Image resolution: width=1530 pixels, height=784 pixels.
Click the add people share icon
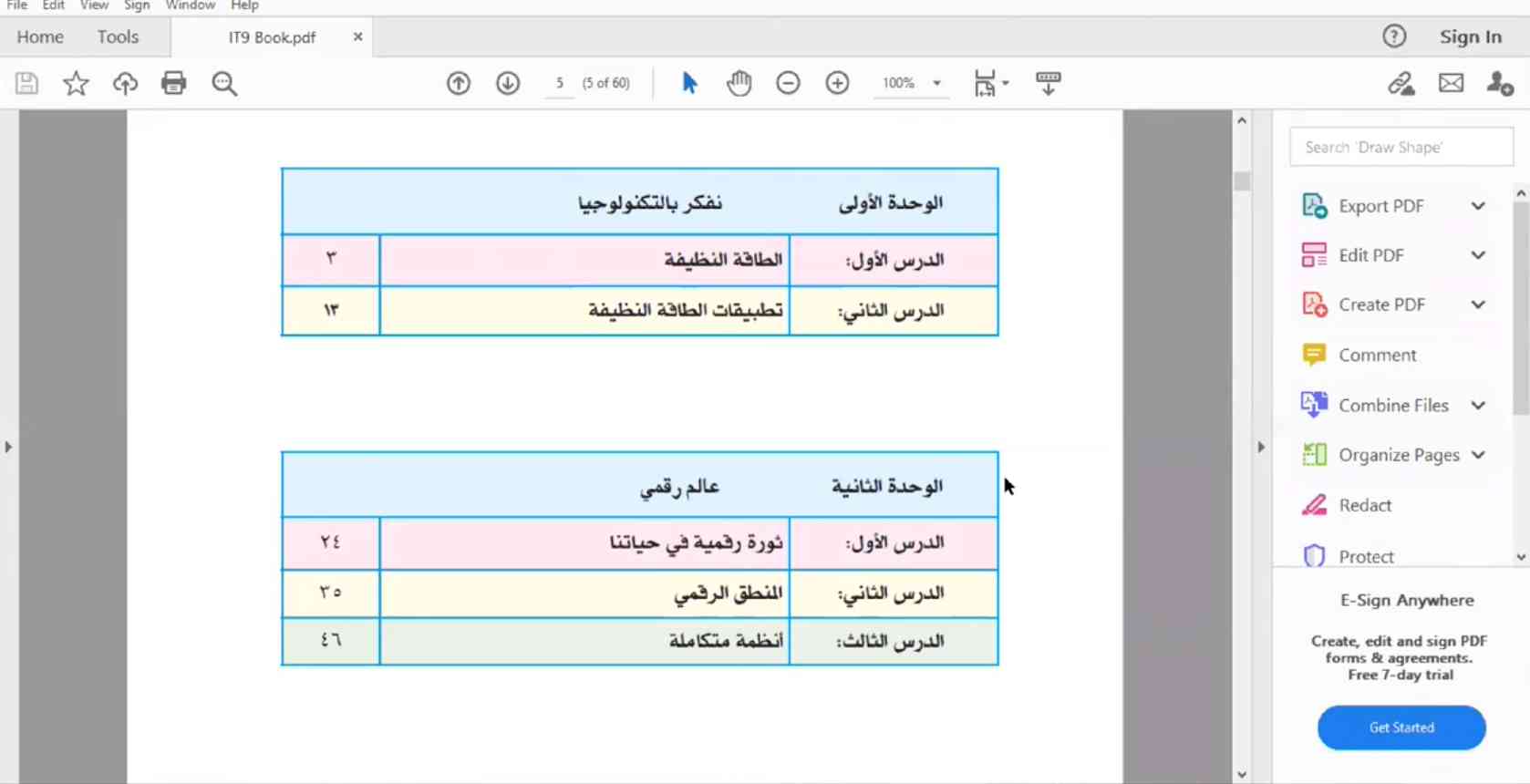point(1500,84)
